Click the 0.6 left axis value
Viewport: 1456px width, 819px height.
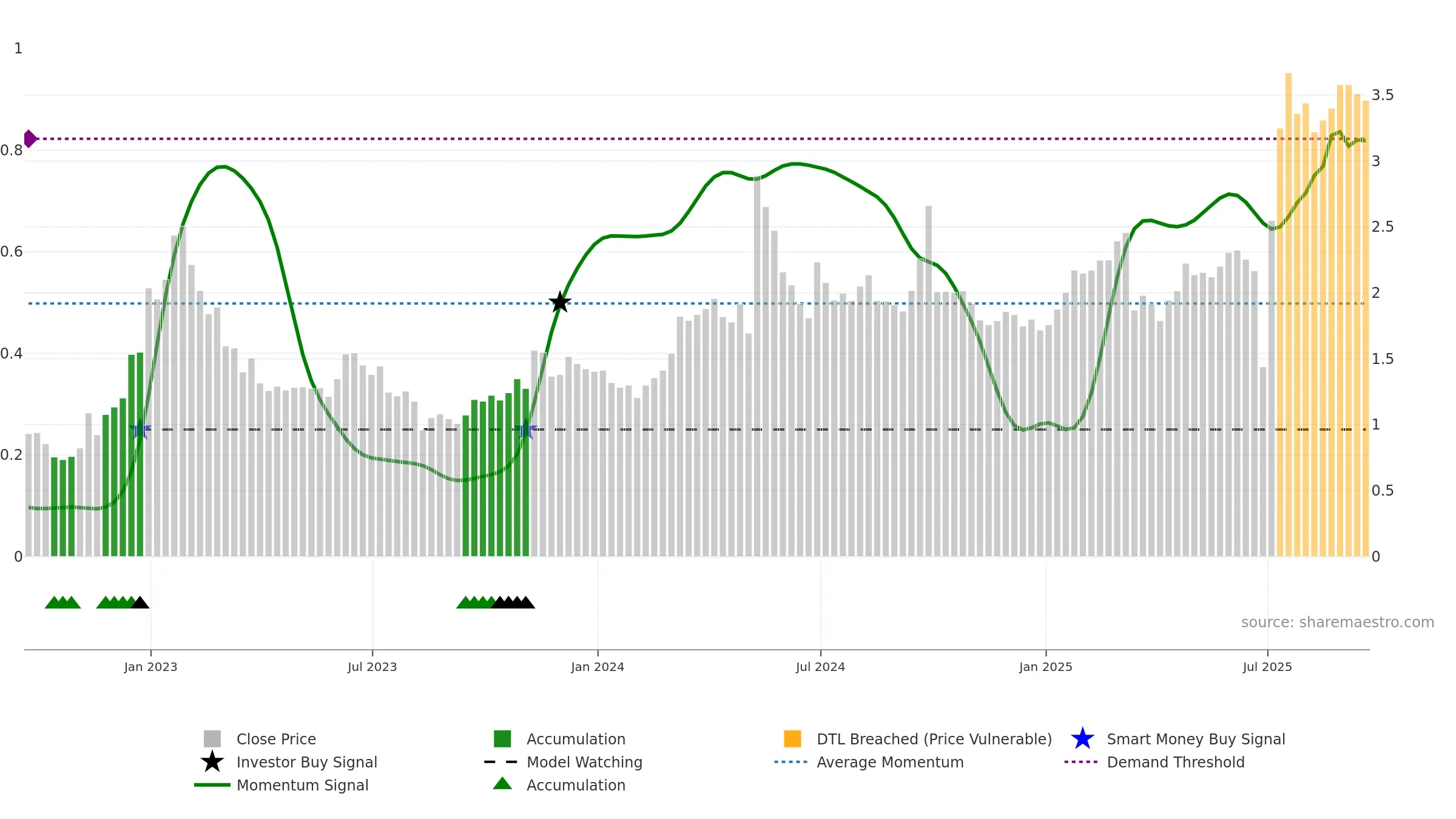pyautogui.click(x=12, y=252)
